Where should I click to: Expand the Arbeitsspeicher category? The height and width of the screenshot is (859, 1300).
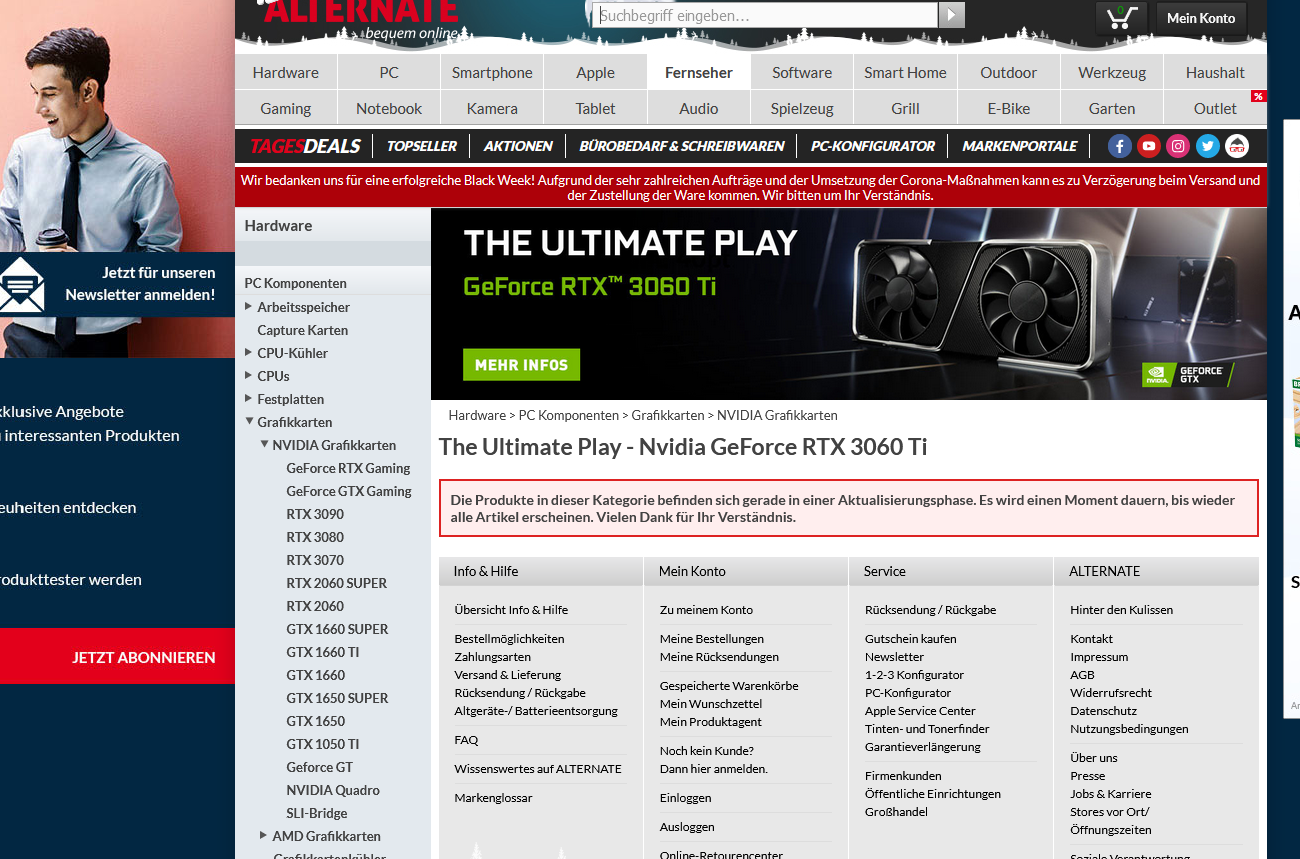click(249, 306)
